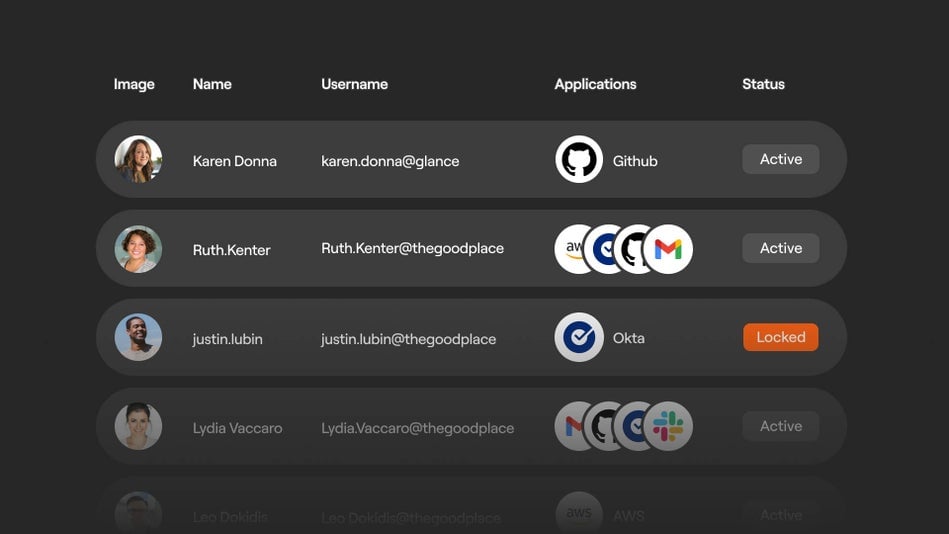949x534 pixels.
Task: Click the Gmail icon in Ruth.Kenter's row
Action: (x=669, y=250)
